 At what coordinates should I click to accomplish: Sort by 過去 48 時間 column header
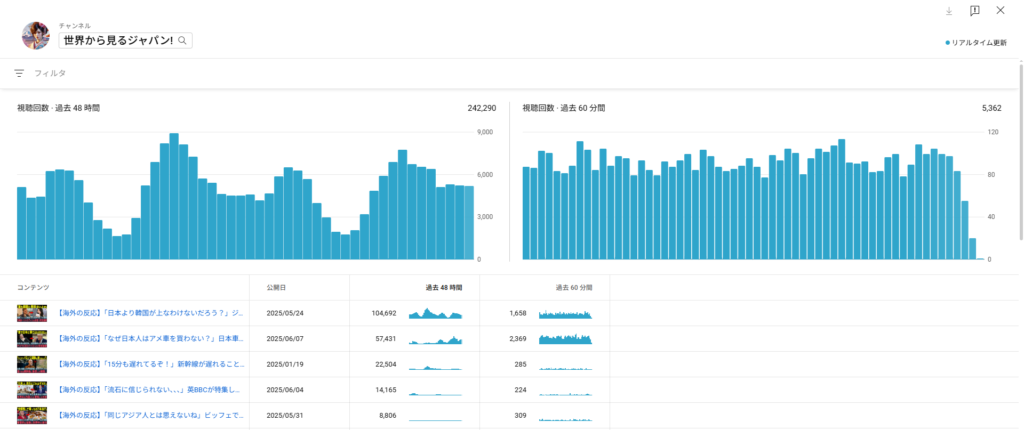point(444,287)
